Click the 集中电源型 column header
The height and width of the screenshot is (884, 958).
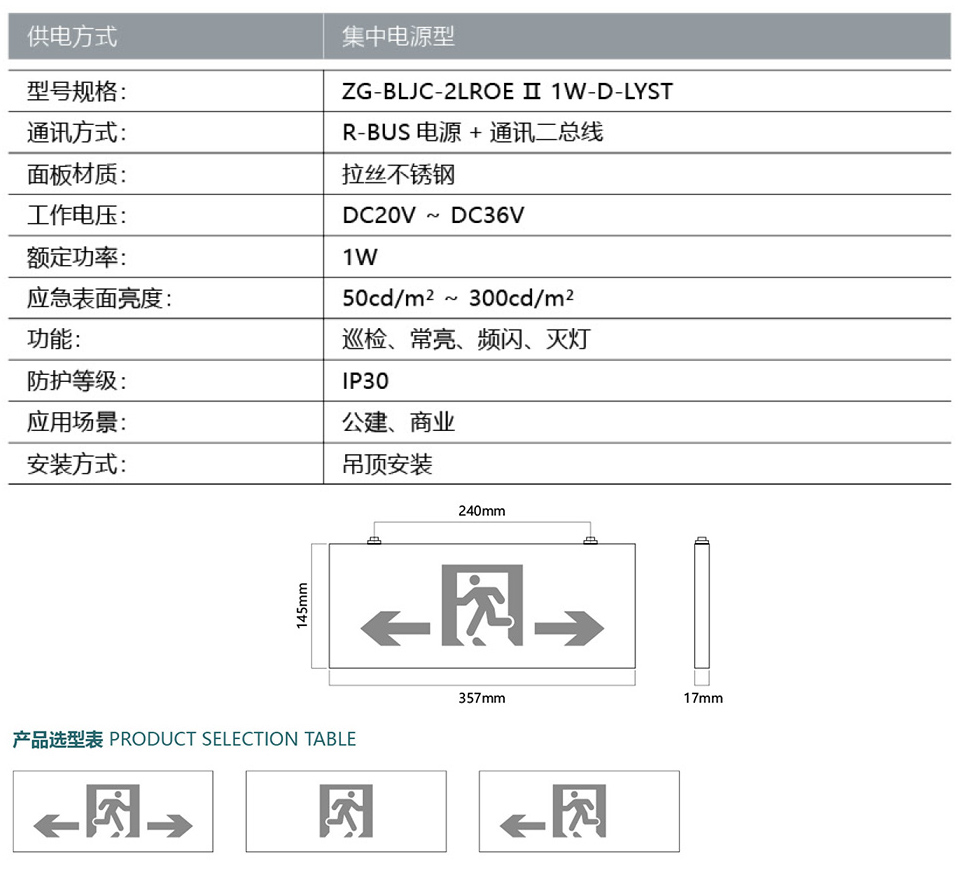tap(398, 37)
